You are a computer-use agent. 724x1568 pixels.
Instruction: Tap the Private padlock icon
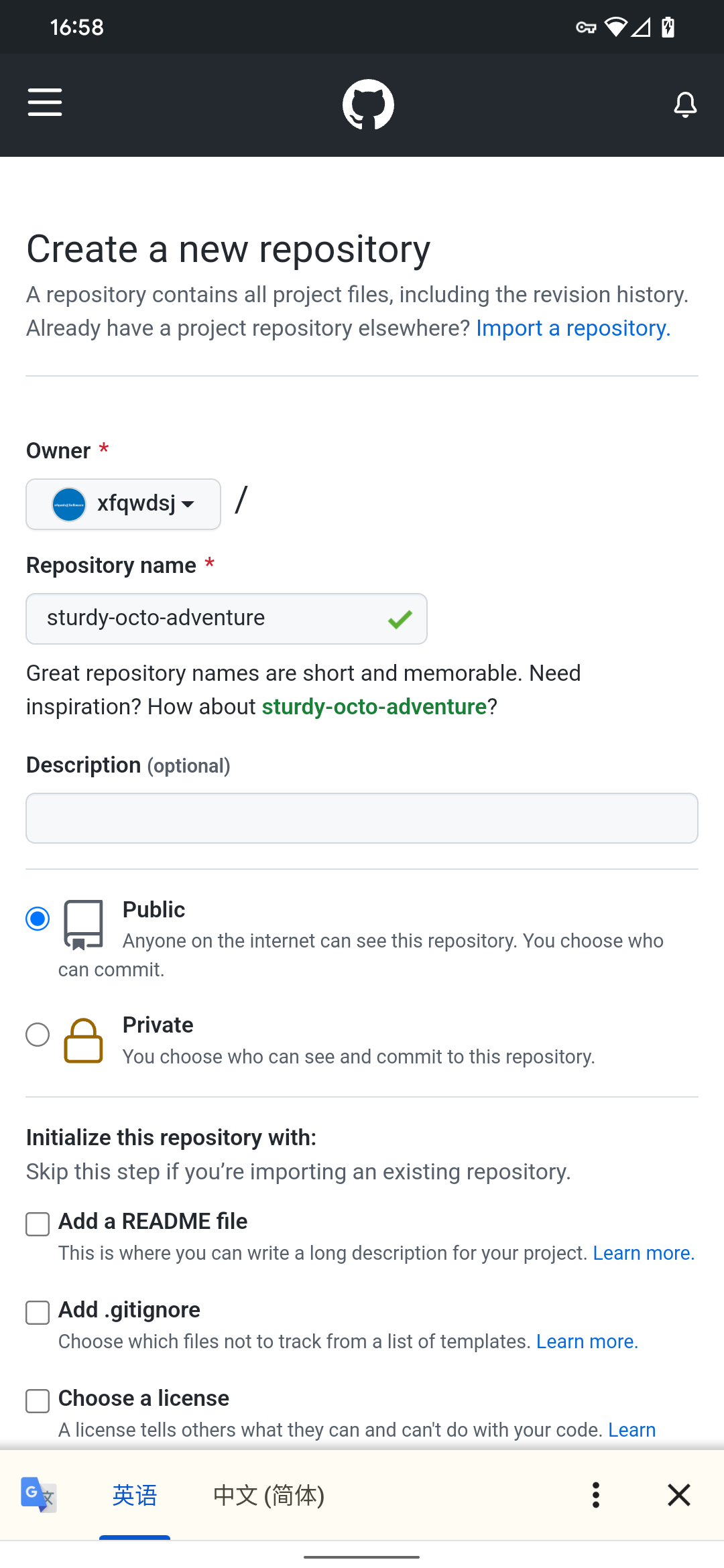[83, 1041]
